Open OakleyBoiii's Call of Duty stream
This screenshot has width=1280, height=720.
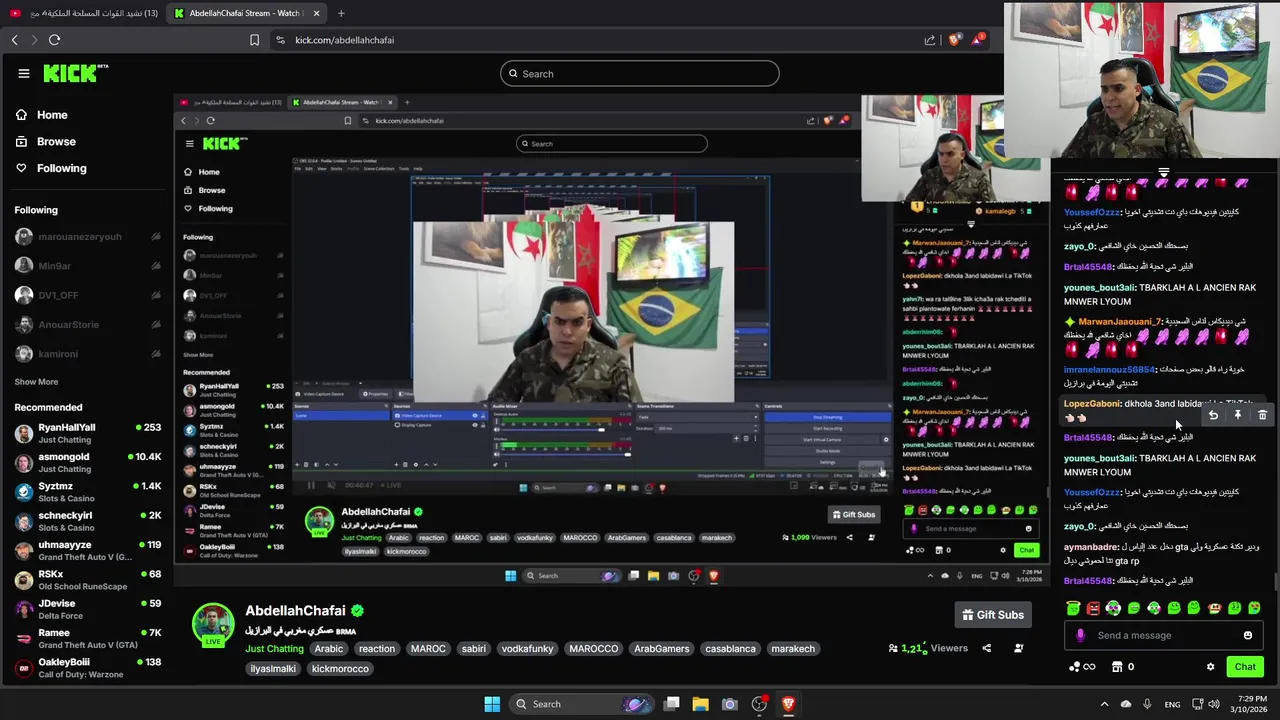[87, 667]
